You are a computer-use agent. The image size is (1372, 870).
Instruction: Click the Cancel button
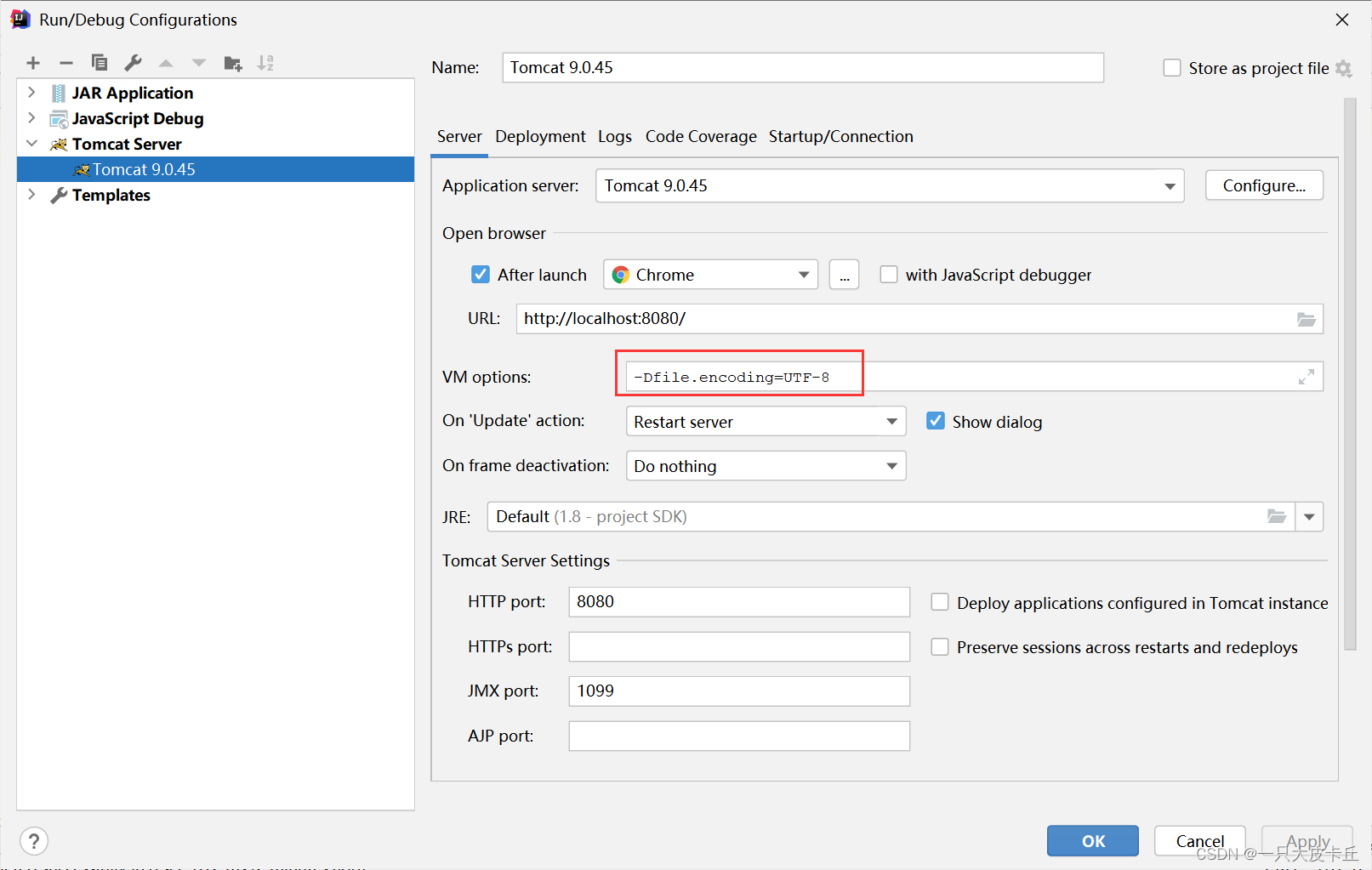(x=1200, y=841)
